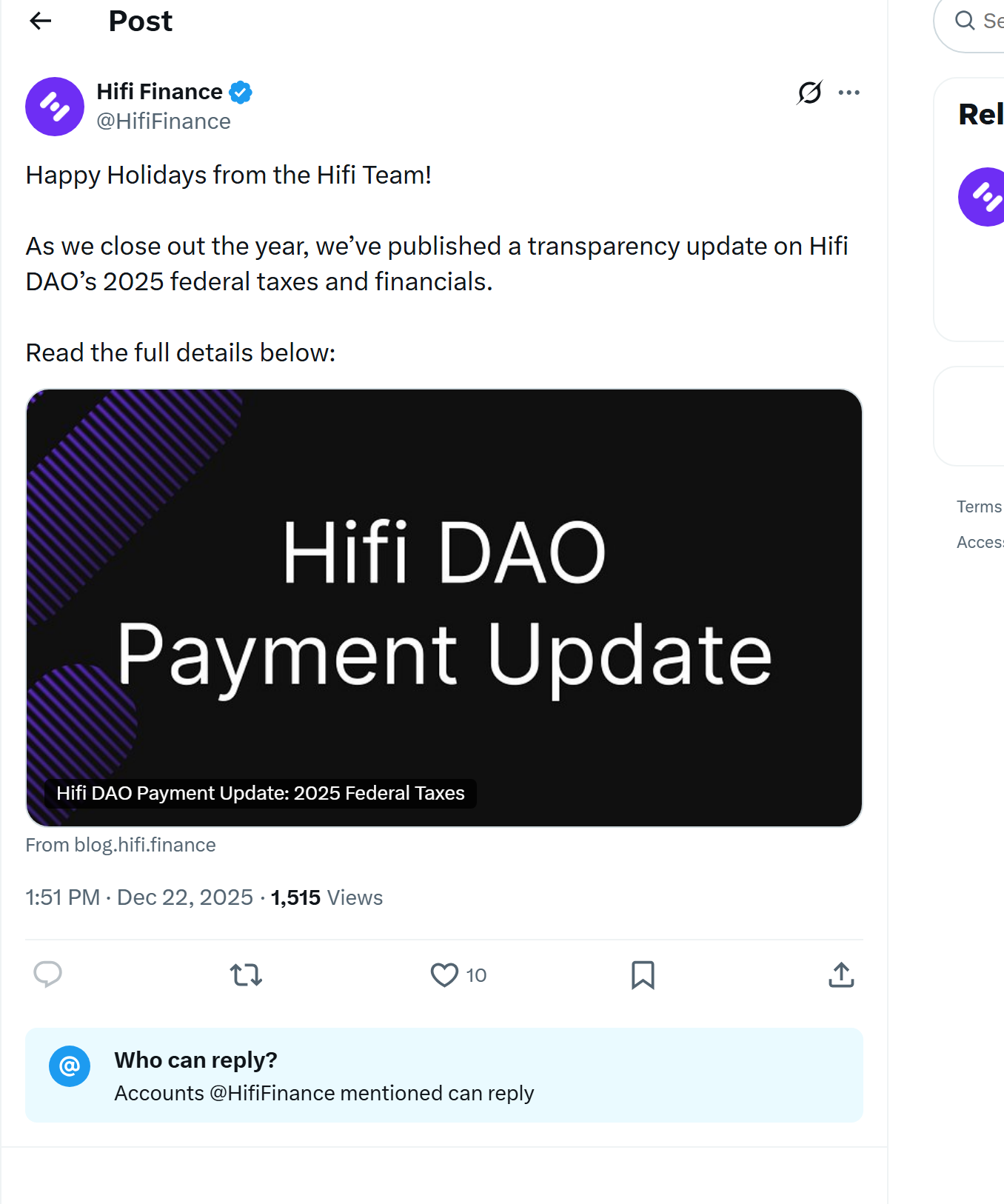This screenshot has width=1004, height=1204.
Task: Click the post timestamp Dec 22, 2025
Action: pyautogui.click(x=185, y=897)
